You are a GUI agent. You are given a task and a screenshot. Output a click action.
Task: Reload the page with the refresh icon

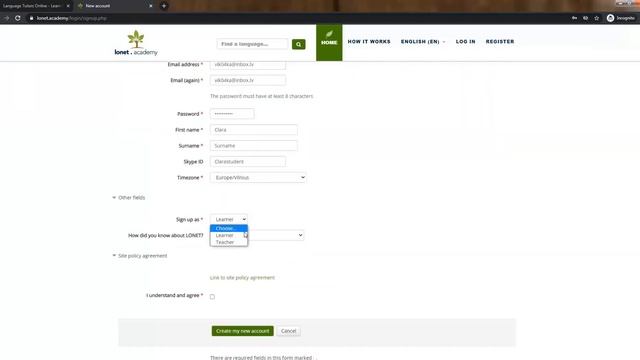[18, 18]
